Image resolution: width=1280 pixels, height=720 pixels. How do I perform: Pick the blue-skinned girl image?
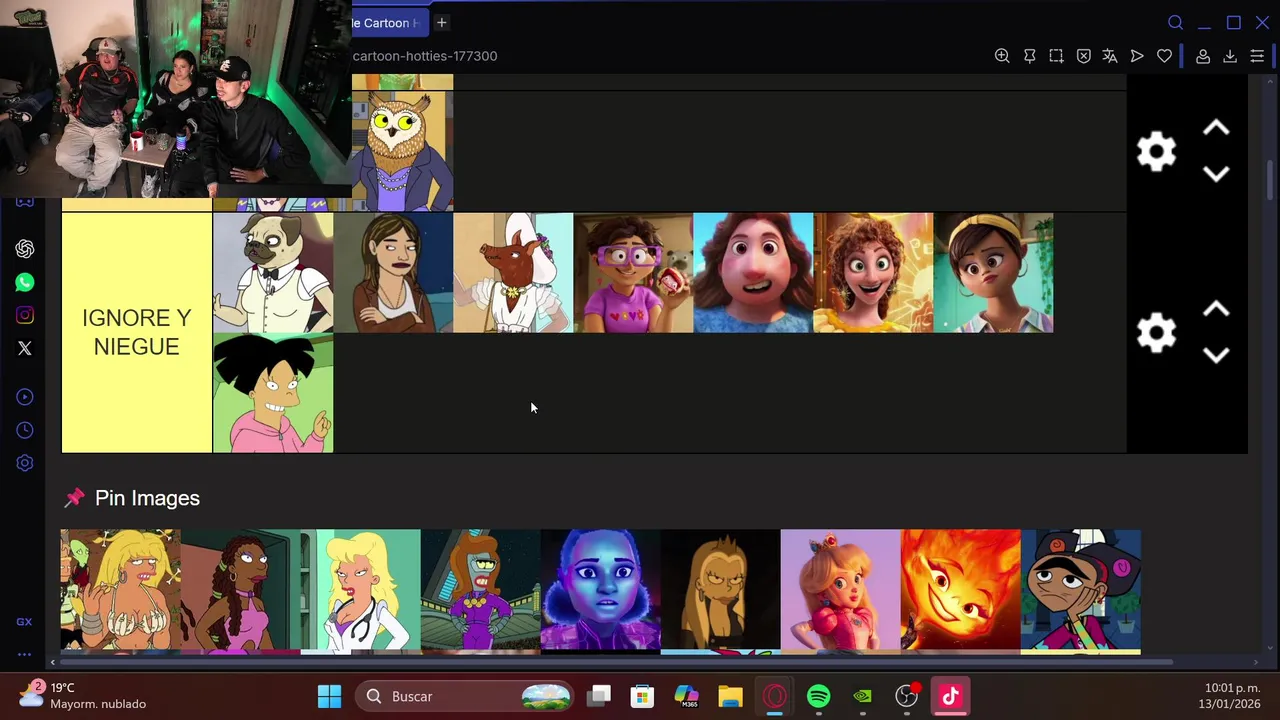point(600,591)
